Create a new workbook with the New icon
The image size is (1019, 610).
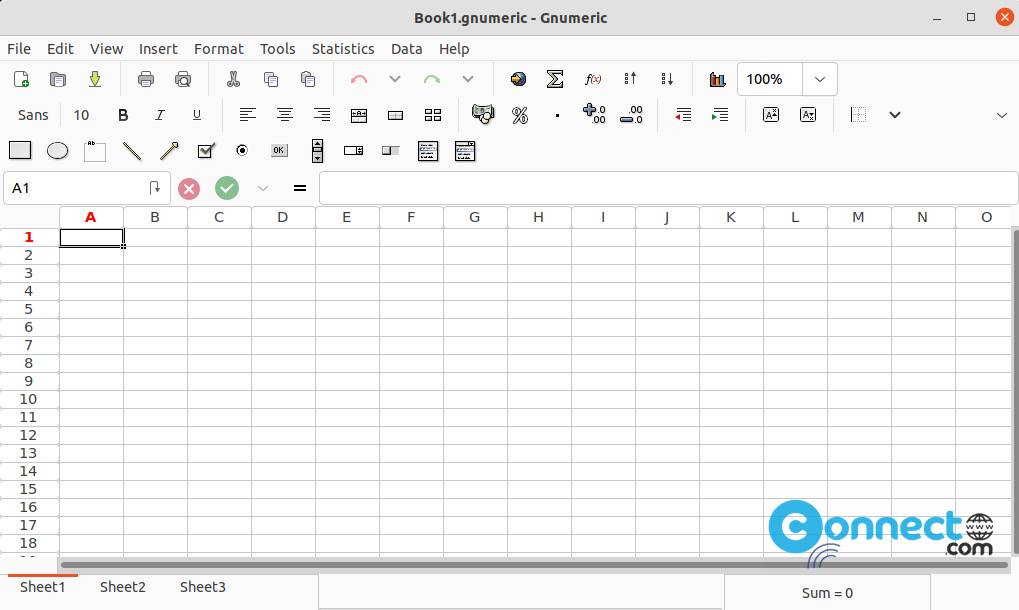coord(21,79)
